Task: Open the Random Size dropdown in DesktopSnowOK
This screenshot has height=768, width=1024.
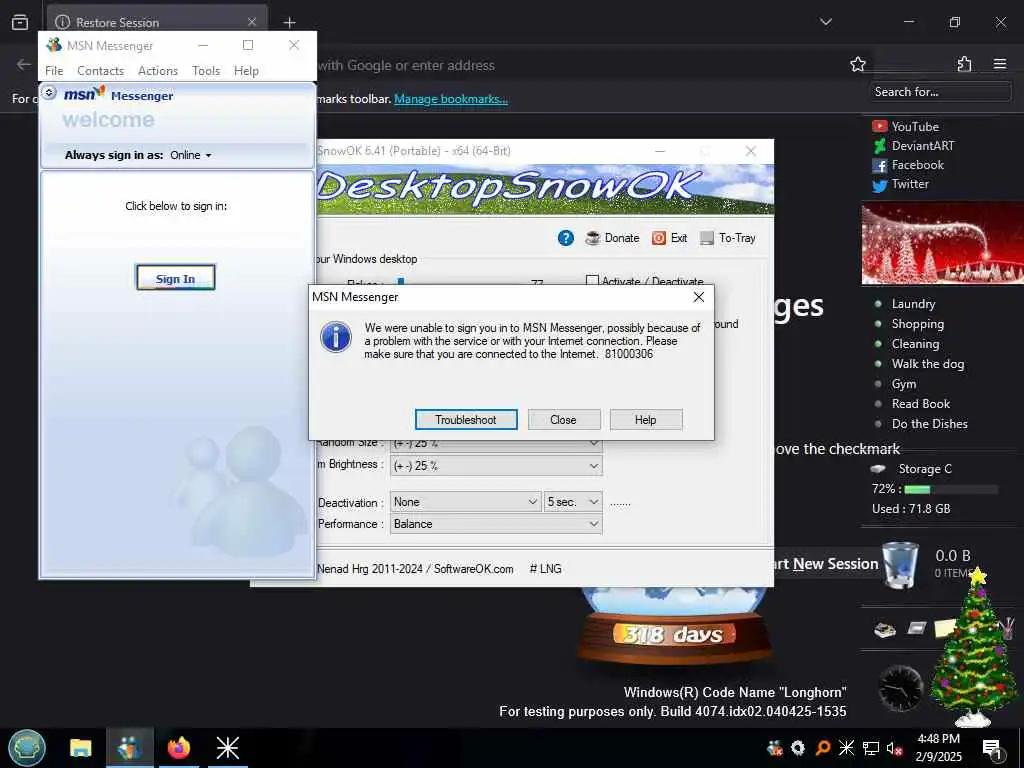Action: point(496,444)
